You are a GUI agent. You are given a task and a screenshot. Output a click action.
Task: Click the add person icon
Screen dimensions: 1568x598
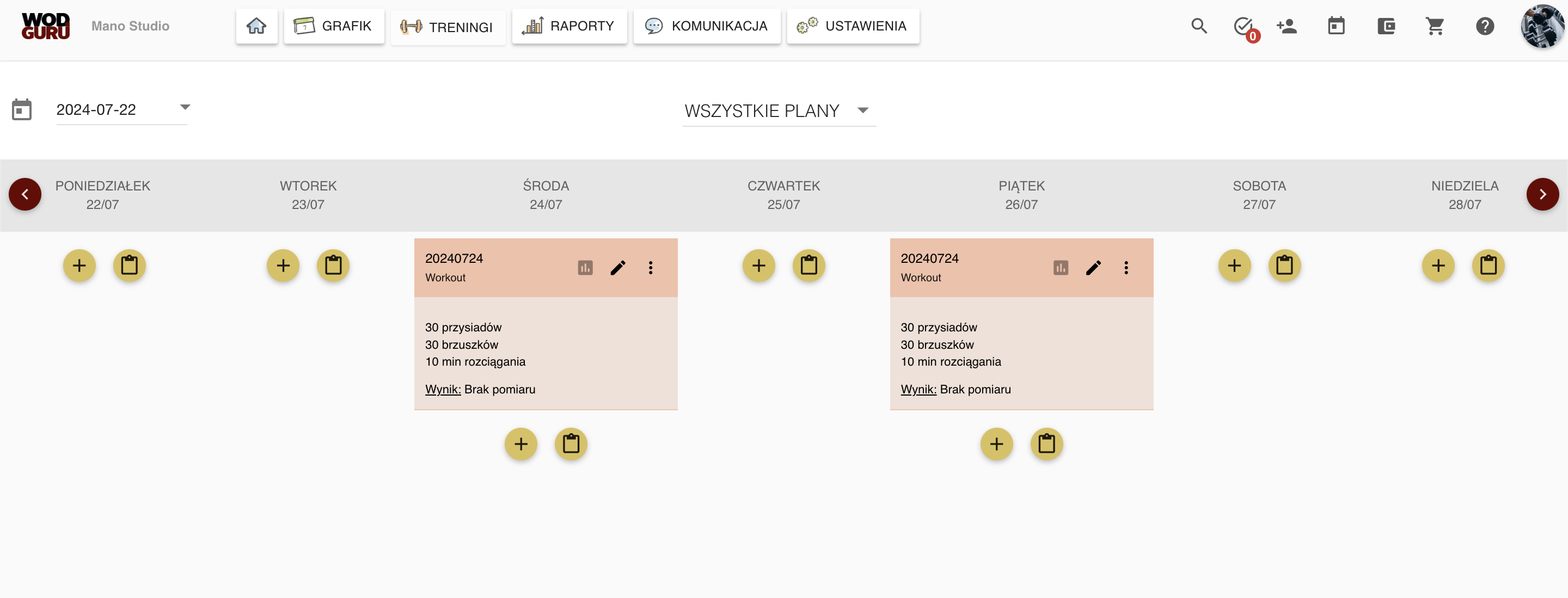1286,26
